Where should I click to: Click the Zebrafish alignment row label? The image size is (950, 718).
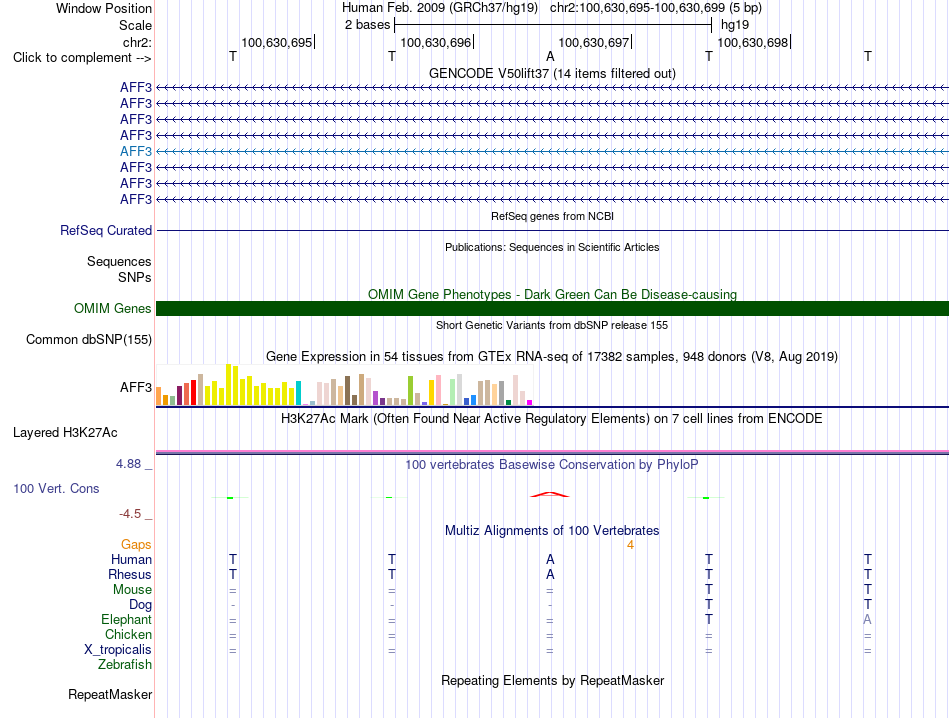(125, 665)
